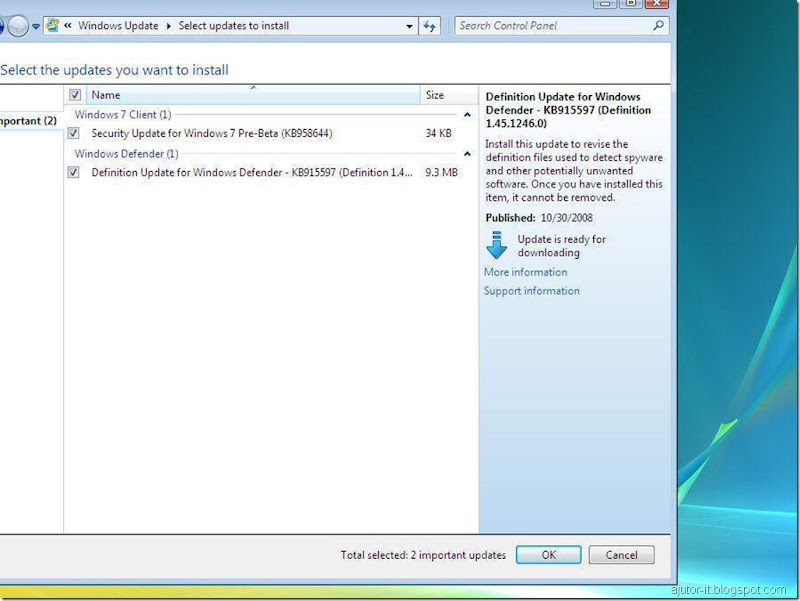
Task: Click the 34 KB size value
Action: [438, 133]
